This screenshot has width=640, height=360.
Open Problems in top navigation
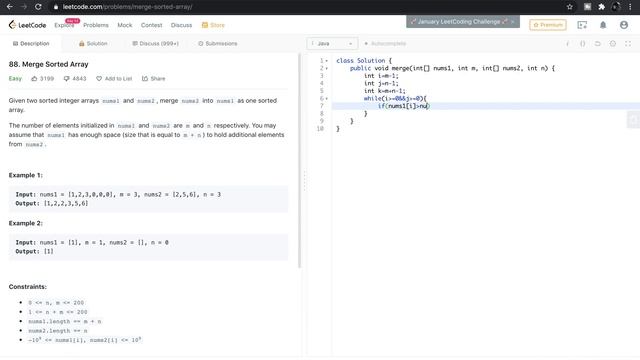96,25
